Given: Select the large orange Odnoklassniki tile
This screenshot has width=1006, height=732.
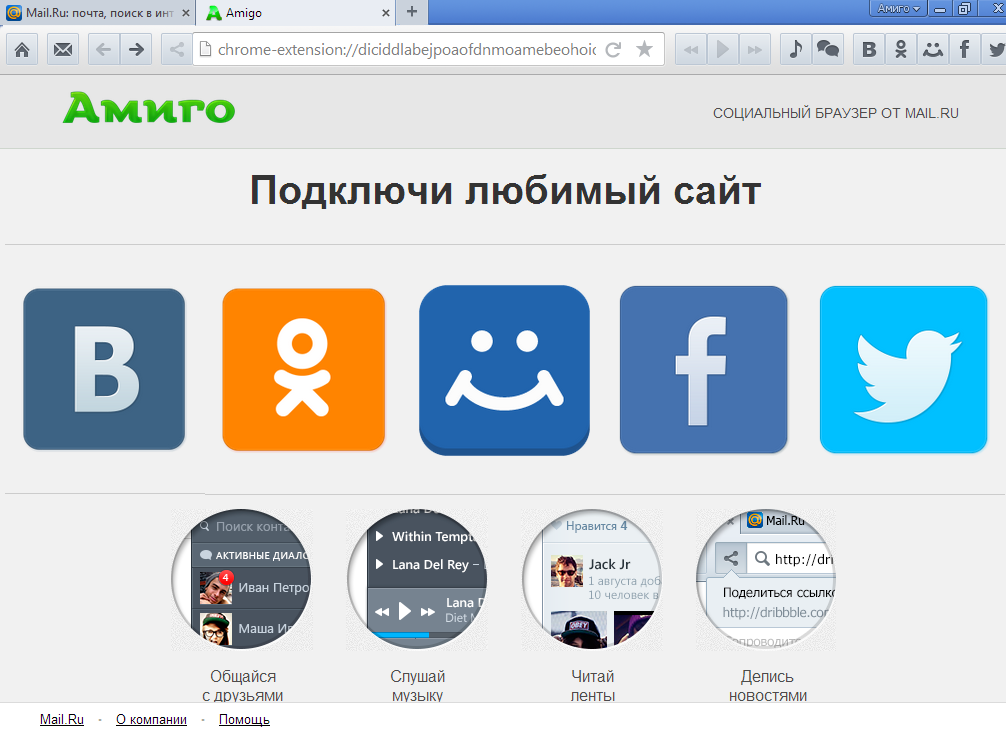Looking at the screenshot, I should (303, 370).
